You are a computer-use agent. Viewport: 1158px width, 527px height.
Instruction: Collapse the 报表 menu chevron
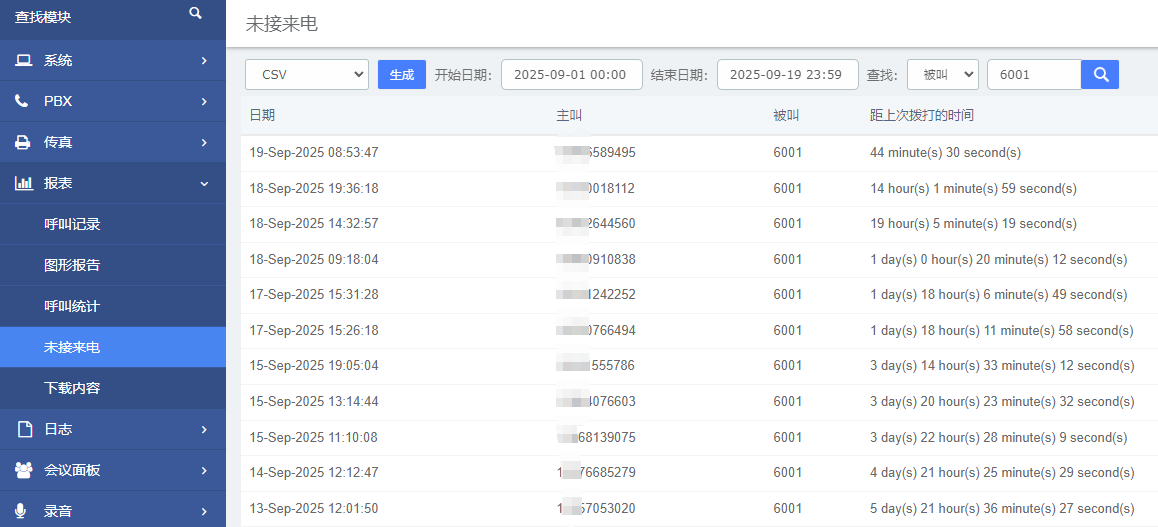pos(204,184)
